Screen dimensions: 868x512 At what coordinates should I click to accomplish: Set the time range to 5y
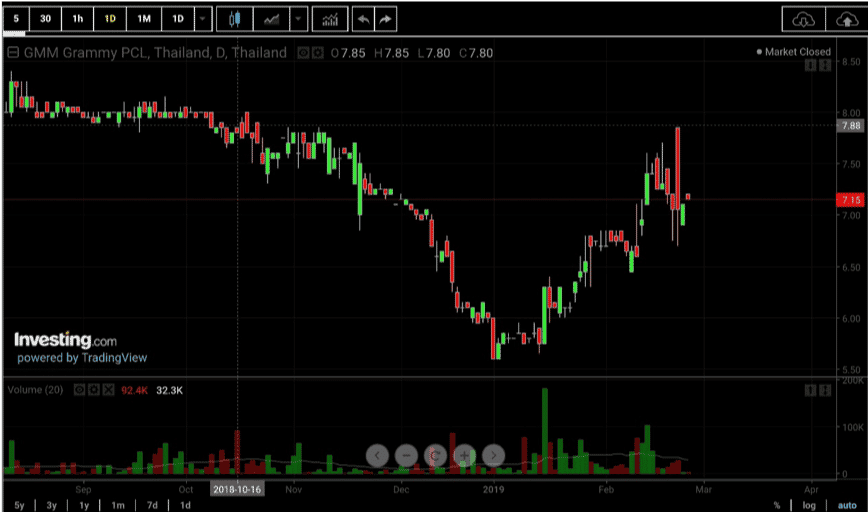pyautogui.click(x=19, y=505)
